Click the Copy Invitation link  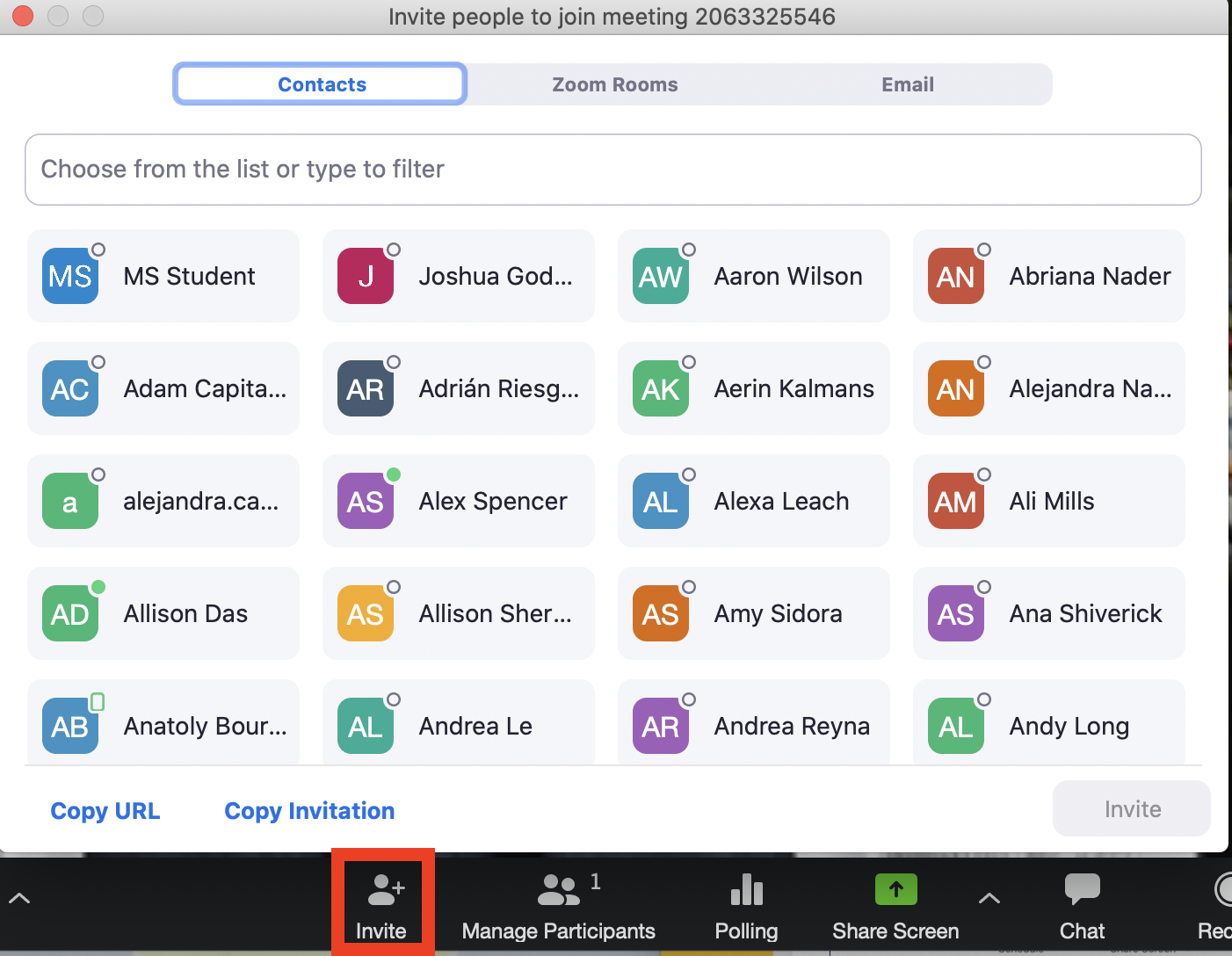[309, 810]
